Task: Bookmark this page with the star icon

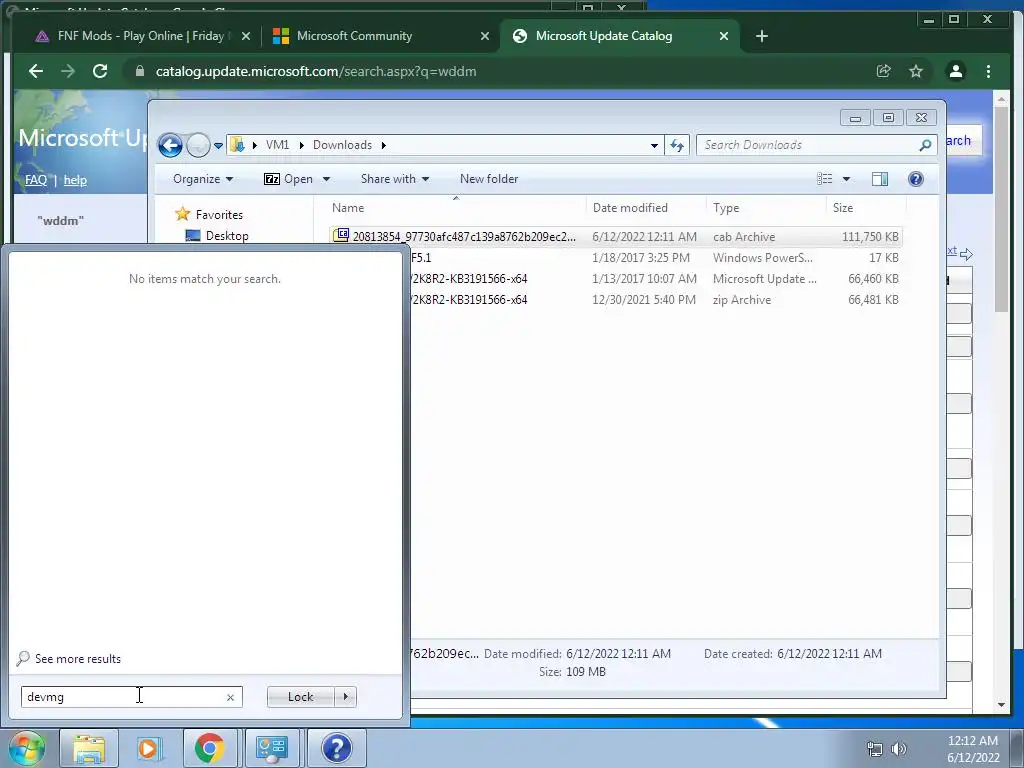Action: click(916, 71)
